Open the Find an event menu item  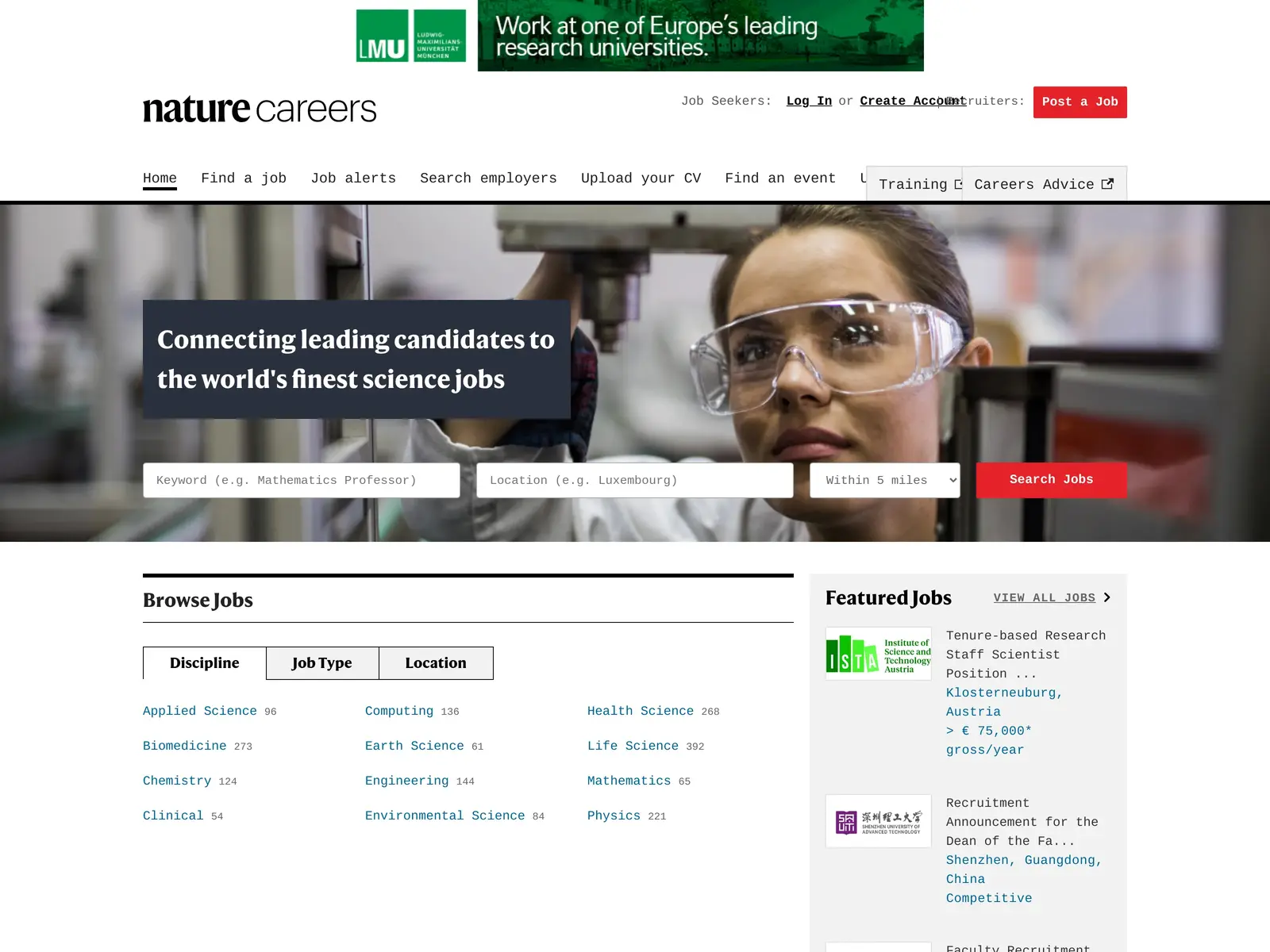pos(780,178)
